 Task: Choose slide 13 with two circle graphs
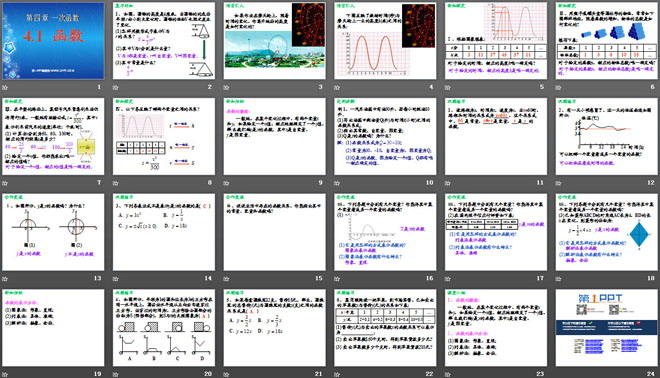(x=53, y=232)
